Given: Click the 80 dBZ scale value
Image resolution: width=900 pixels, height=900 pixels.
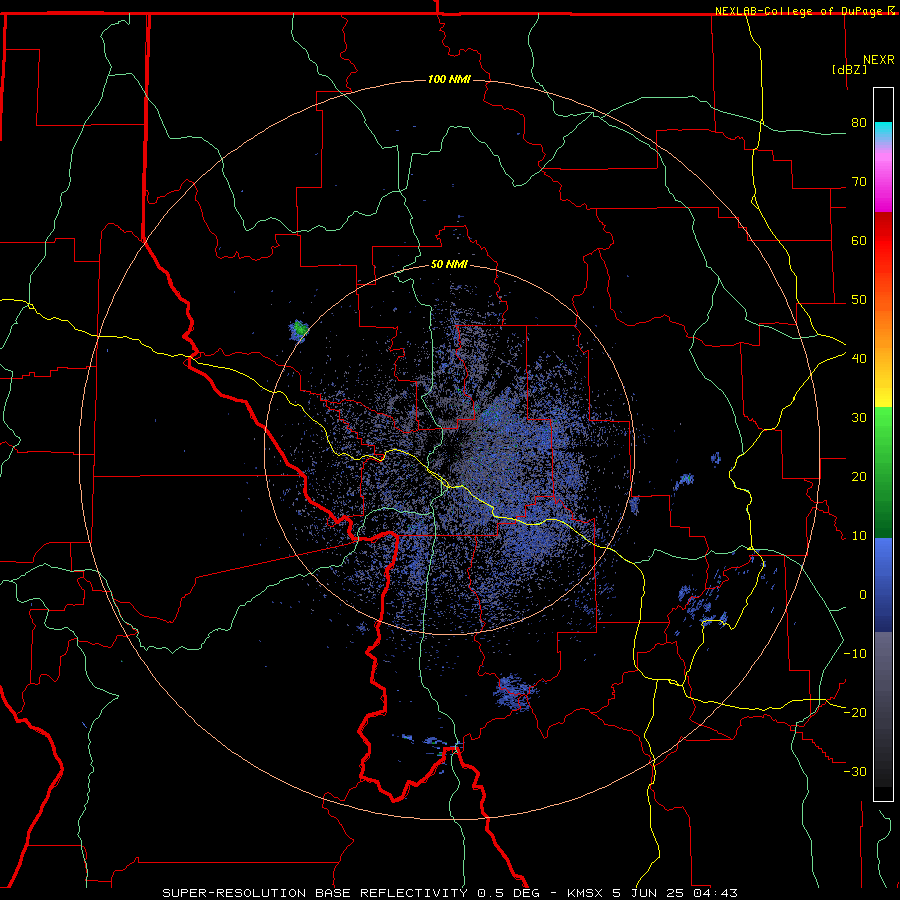Looking at the screenshot, I should (859, 123).
